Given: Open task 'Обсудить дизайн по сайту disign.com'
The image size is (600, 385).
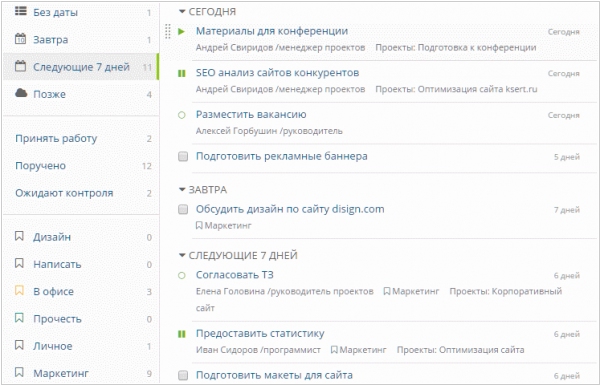Looking at the screenshot, I should [x=290, y=209].
